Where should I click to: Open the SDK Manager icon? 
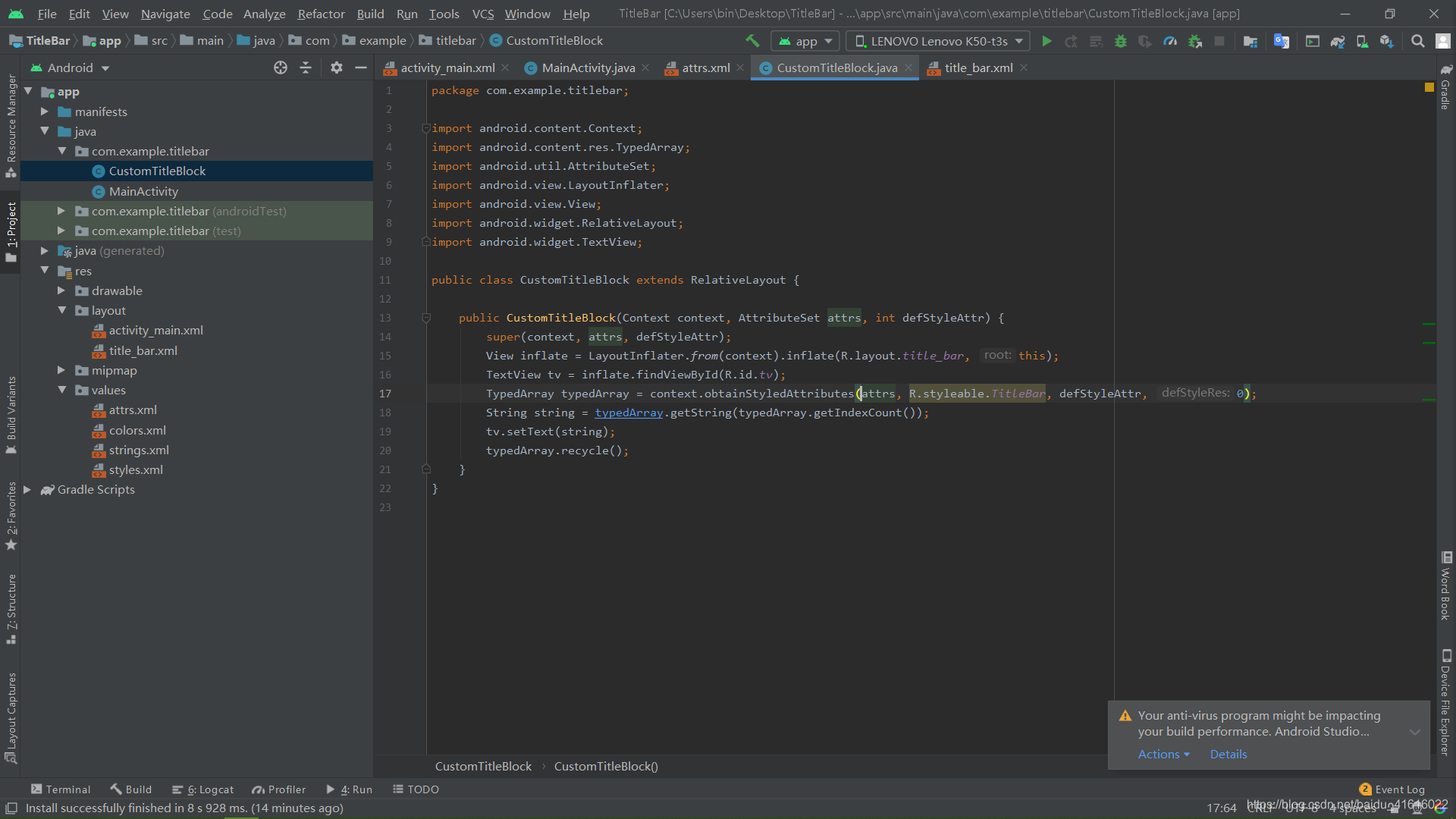(x=1386, y=41)
